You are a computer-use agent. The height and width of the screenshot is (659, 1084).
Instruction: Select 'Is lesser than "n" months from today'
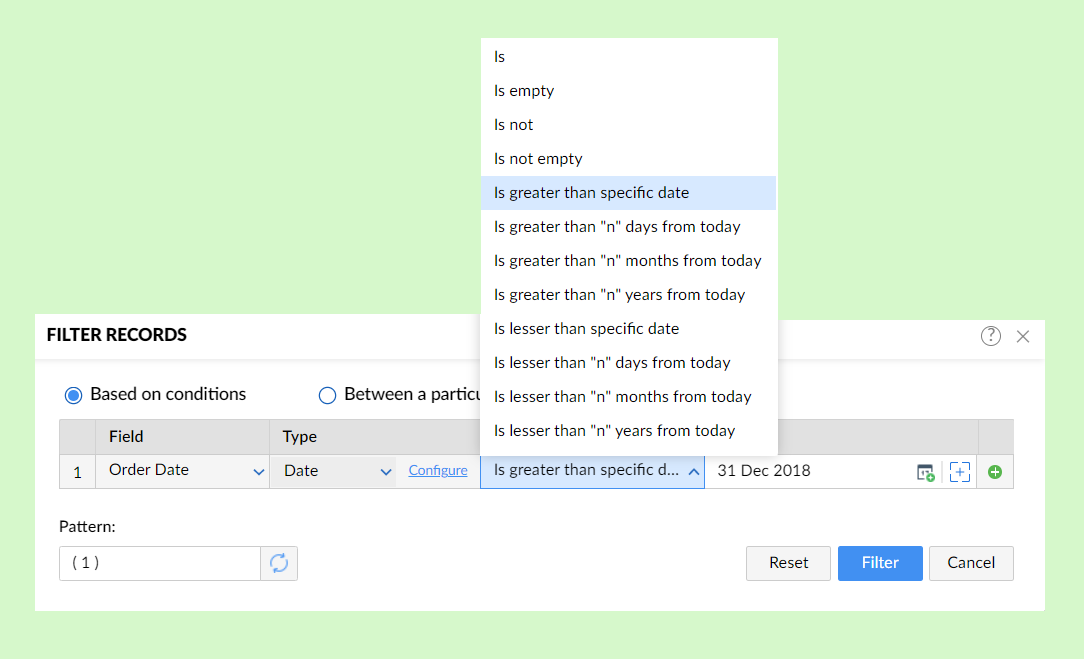[x=628, y=396]
